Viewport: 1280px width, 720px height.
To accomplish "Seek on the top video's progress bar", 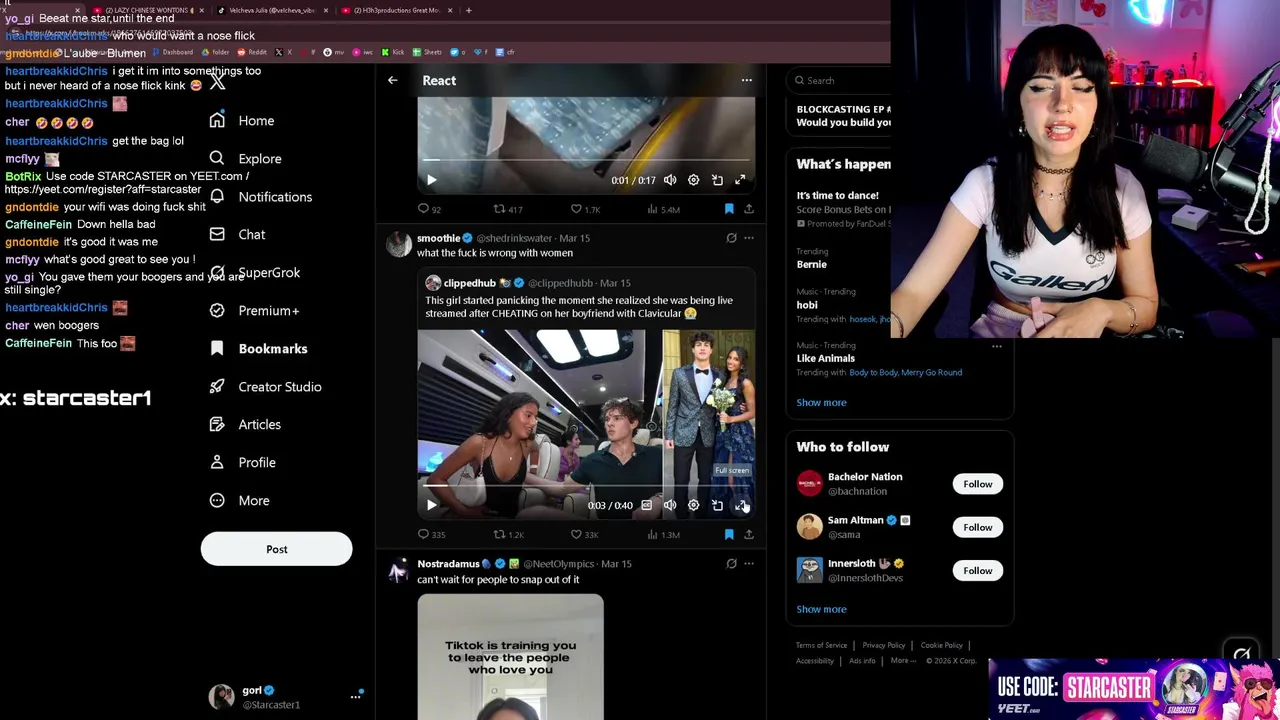I will [x=586, y=160].
